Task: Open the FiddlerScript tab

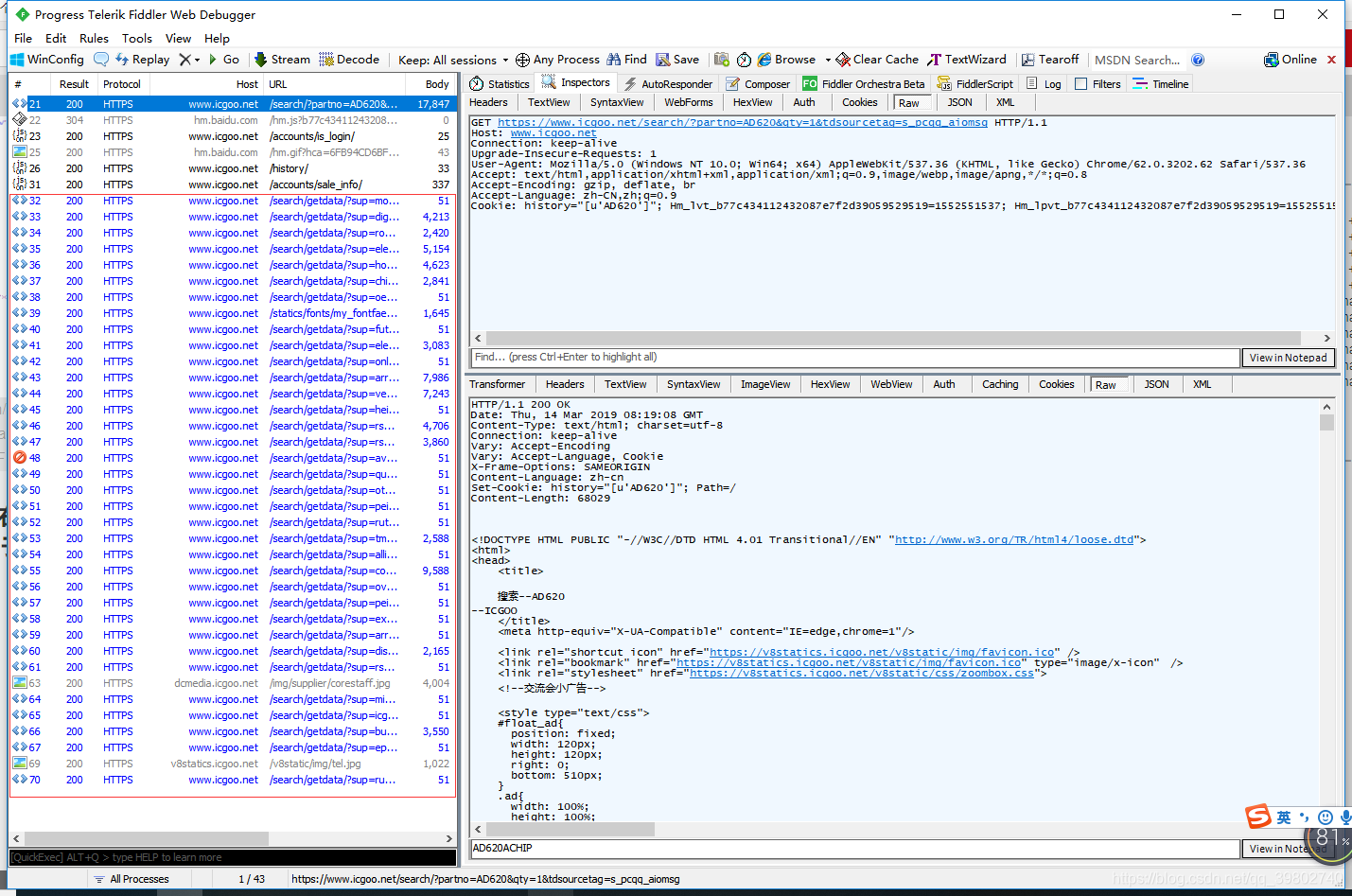Action: point(975,84)
